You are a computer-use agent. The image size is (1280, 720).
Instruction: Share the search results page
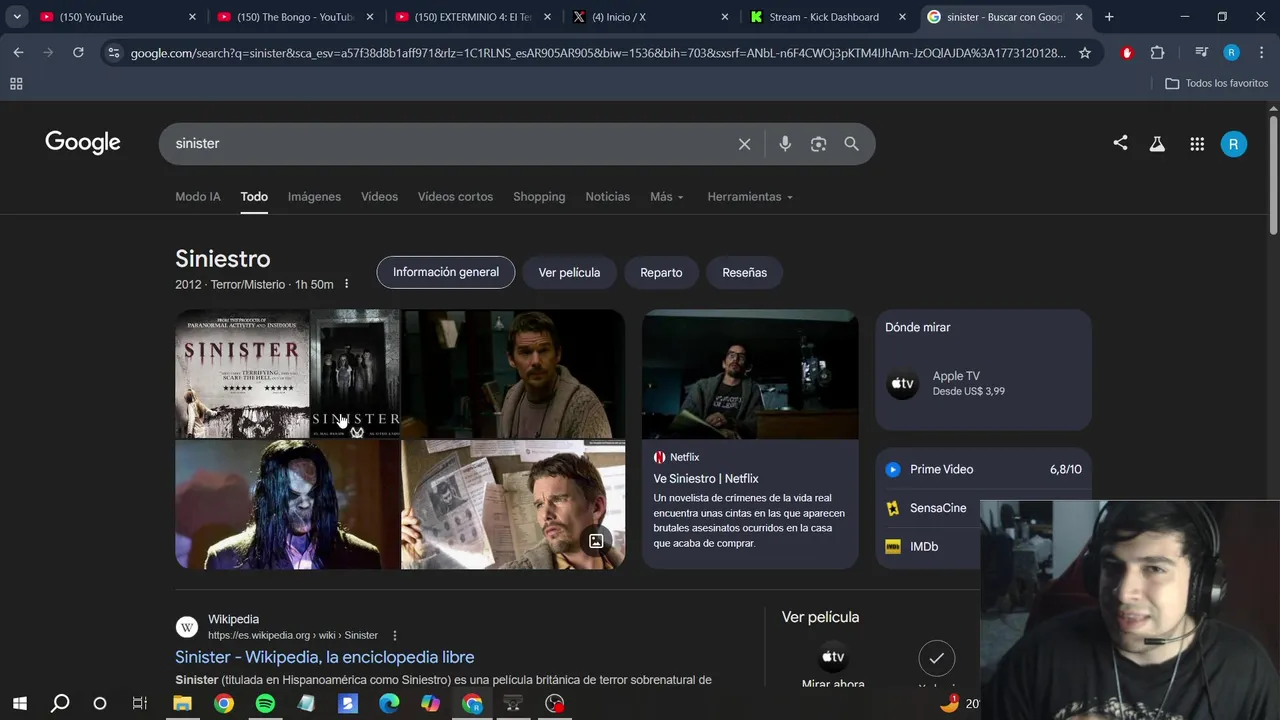[x=1120, y=143]
